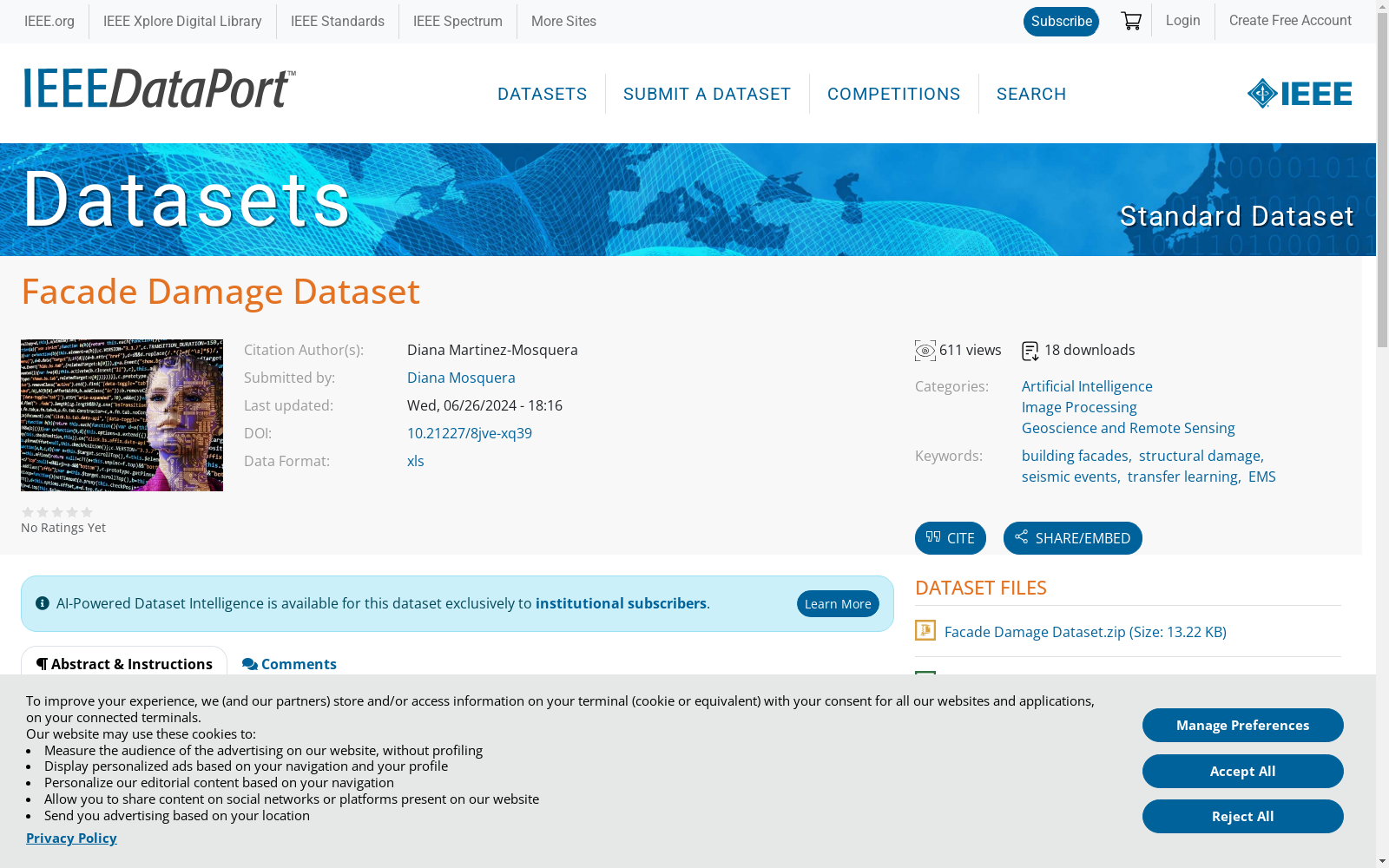Click the transfer learning keyword

tap(1182, 477)
